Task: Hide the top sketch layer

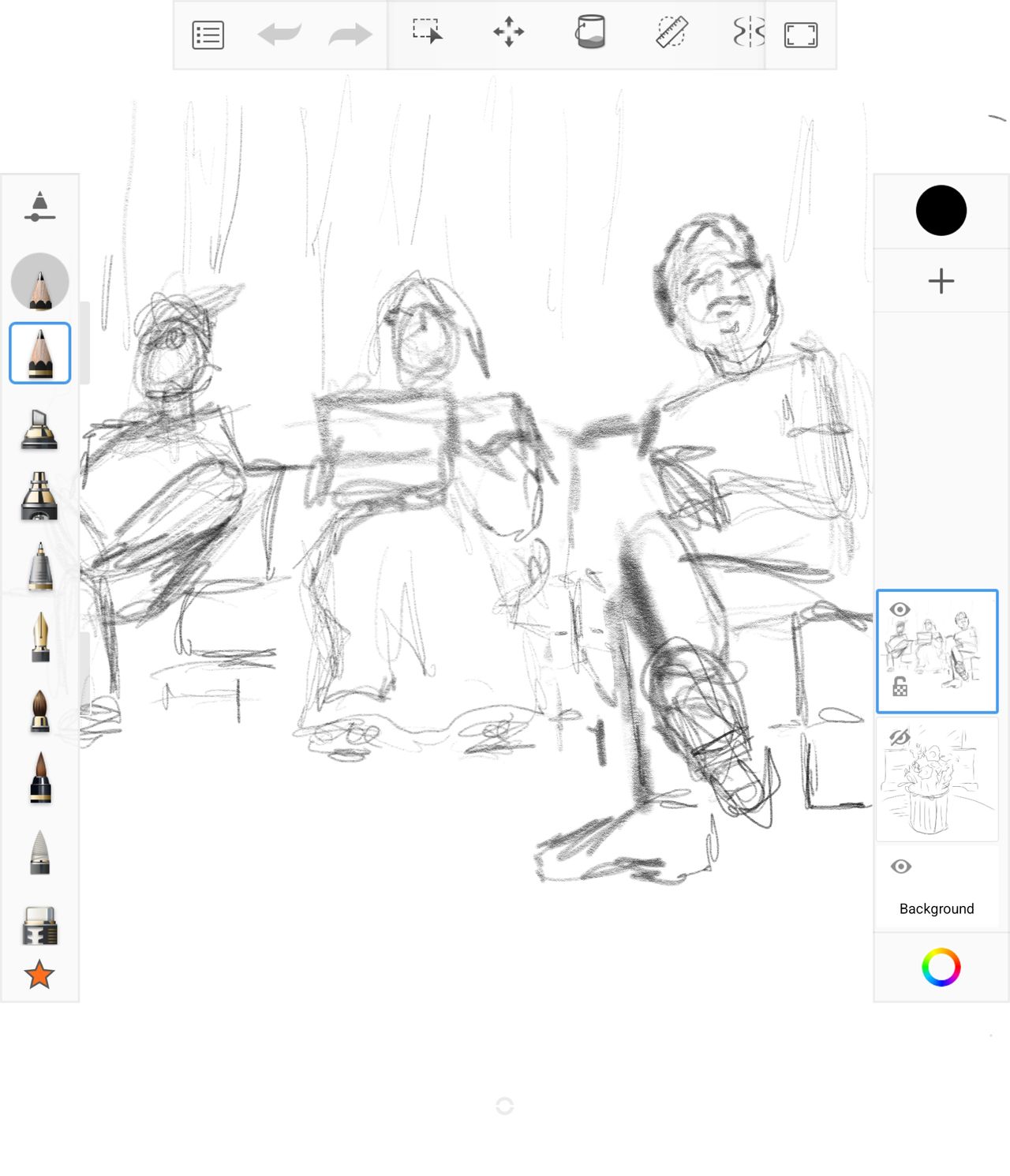Action: point(900,609)
